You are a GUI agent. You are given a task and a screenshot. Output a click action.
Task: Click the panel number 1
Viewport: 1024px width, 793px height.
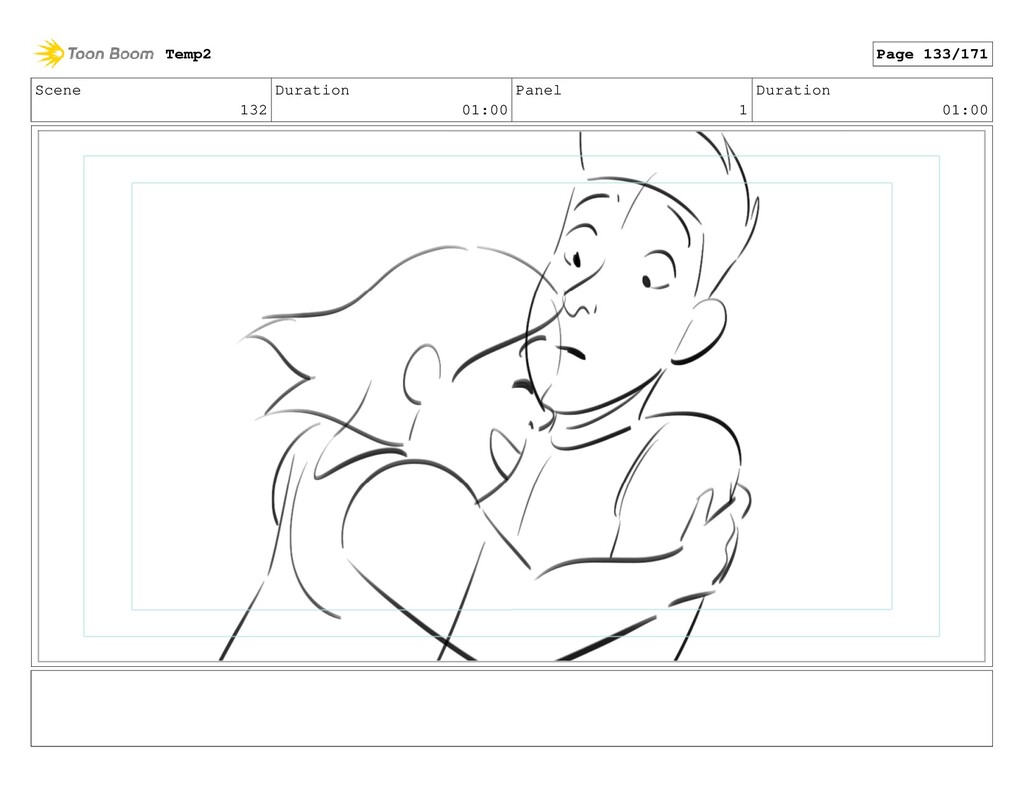coord(743,110)
